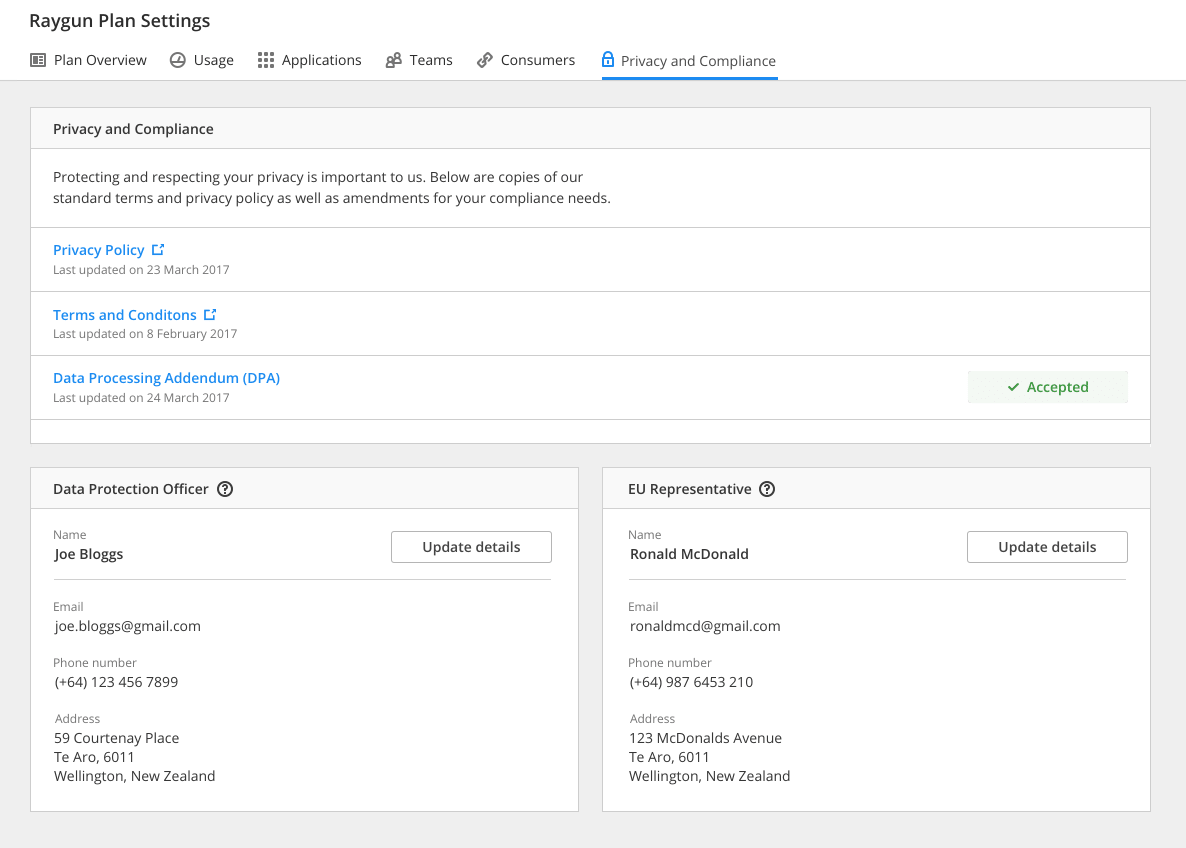Viewport: 1186px width, 848px height.
Task: Click the green checkmark in the Accepted badge
Action: click(1013, 387)
